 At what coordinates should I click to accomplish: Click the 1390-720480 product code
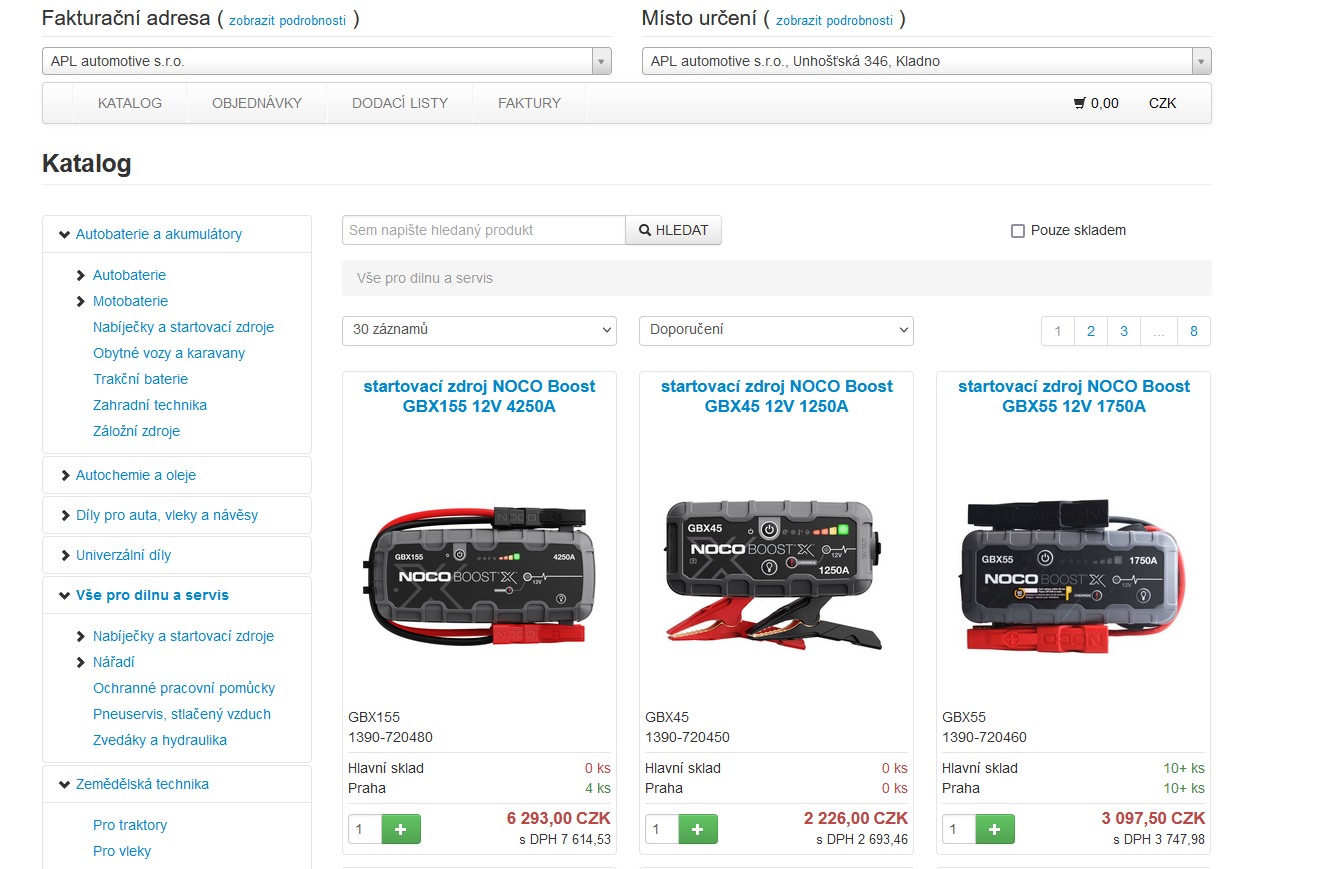pyautogui.click(x=391, y=737)
